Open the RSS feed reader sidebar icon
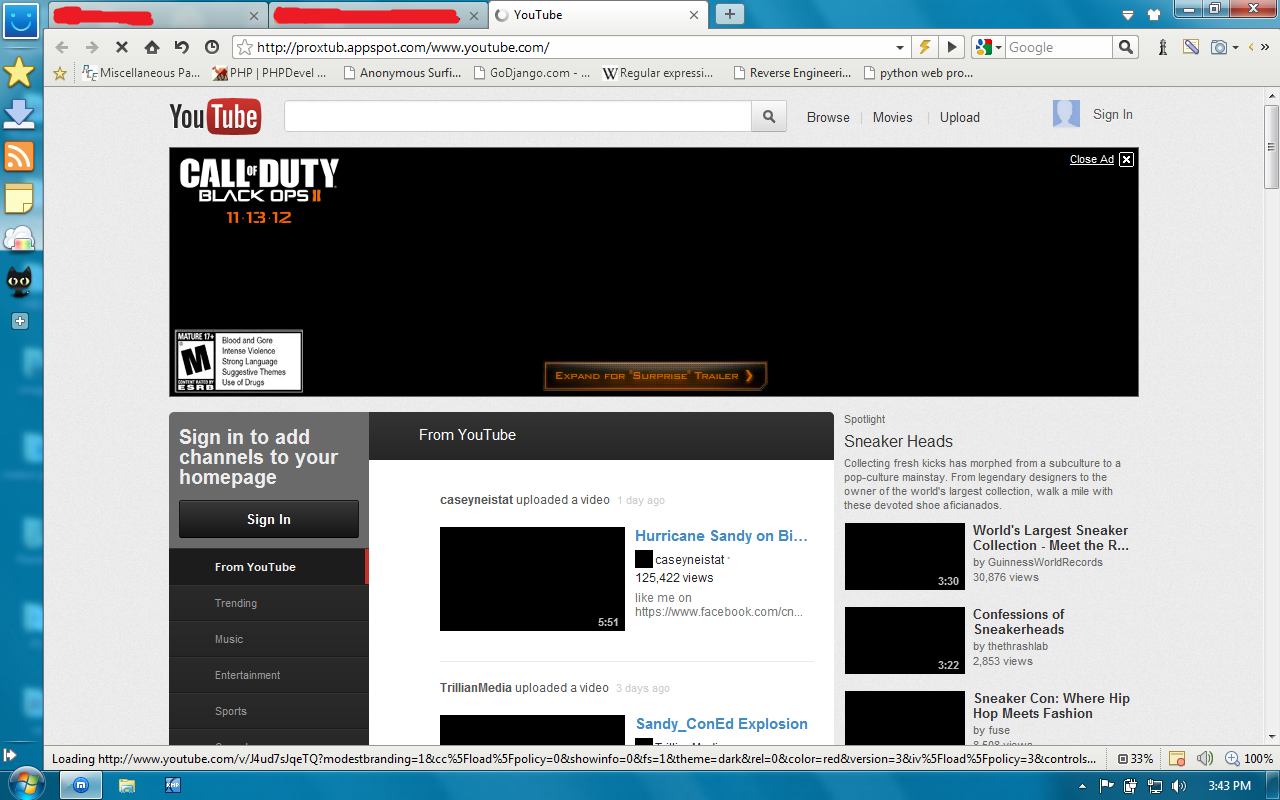Screen dimensions: 1280x800 (x=20, y=156)
